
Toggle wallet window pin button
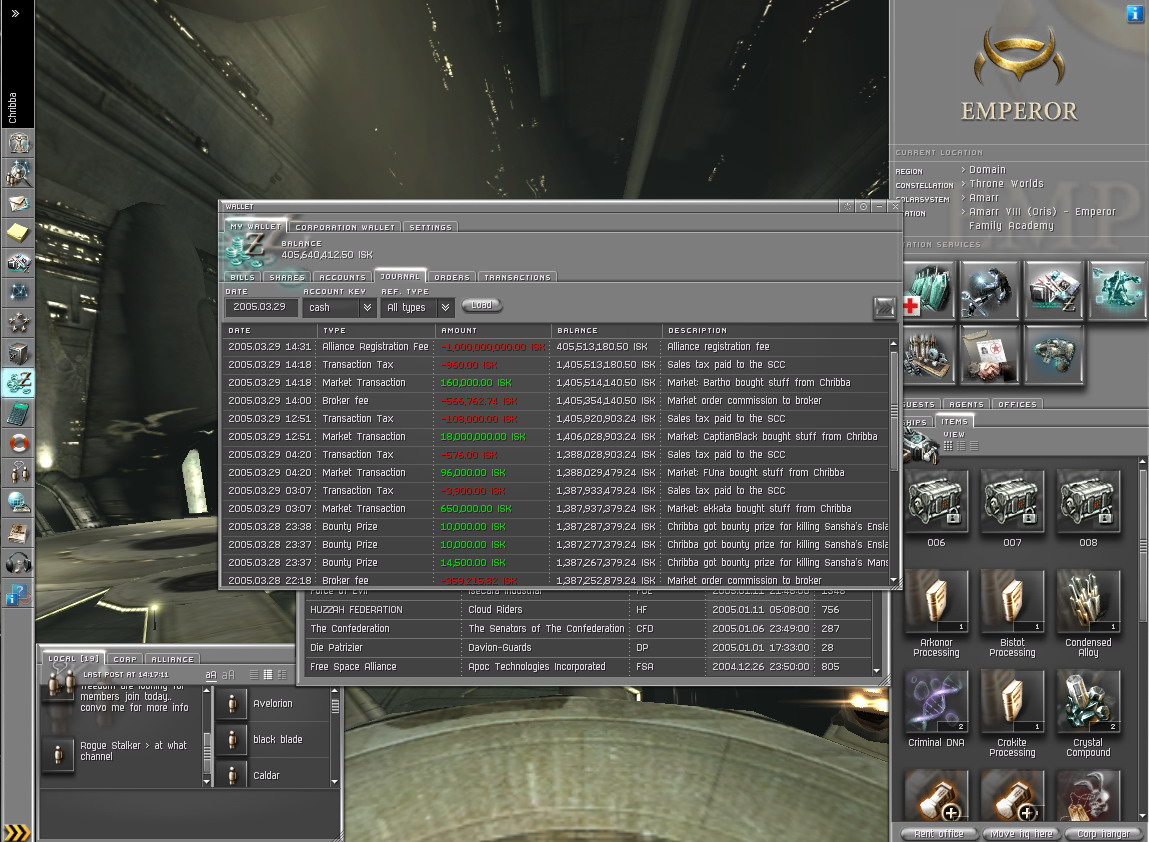pyautogui.click(x=863, y=207)
